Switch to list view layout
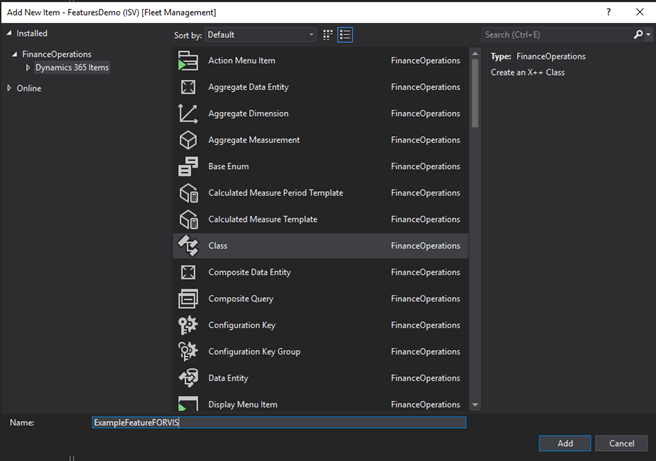This screenshot has width=656, height=461. [345, 35]
